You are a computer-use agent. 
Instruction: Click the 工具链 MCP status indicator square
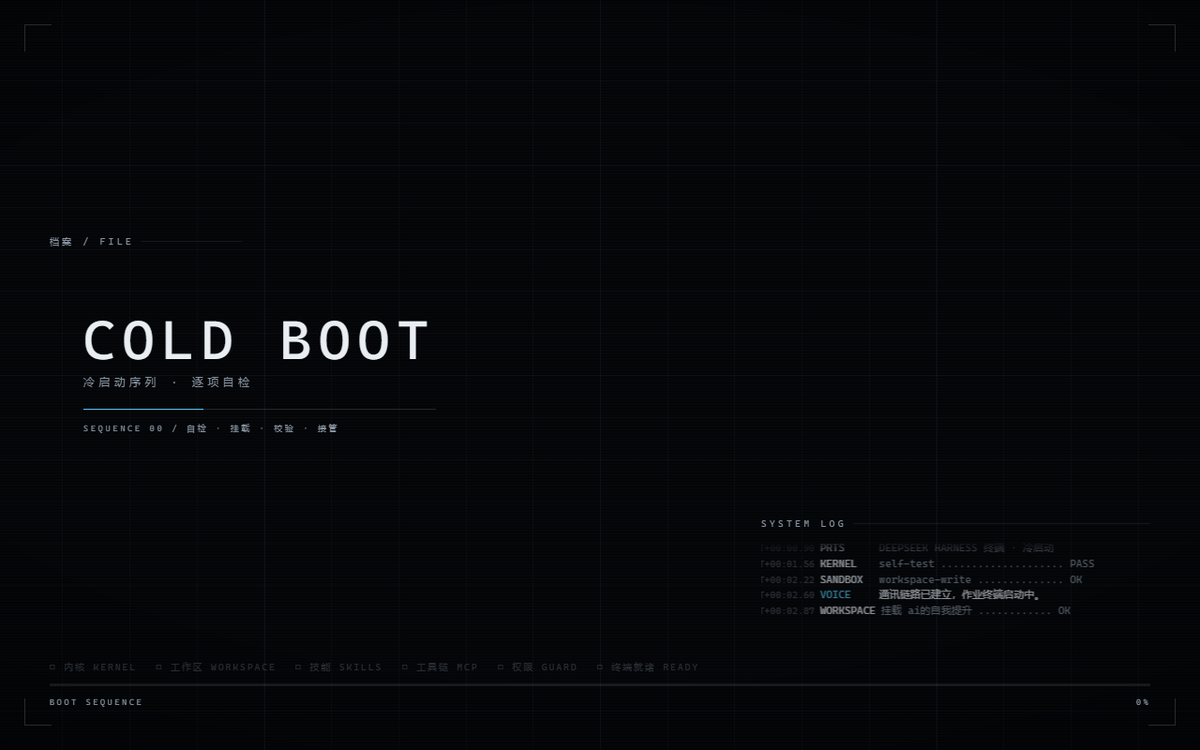pos(405,667)
